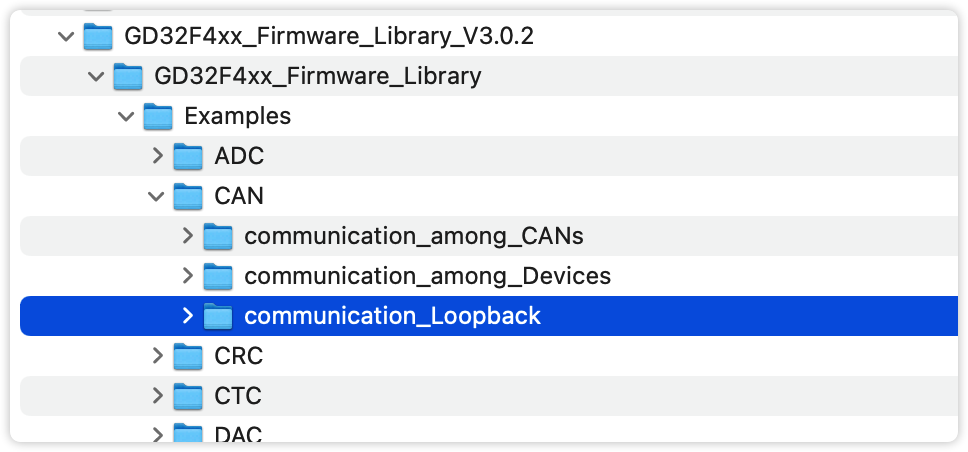Image resolution: width=968 pixels, height=452 pixels.
Task: Collapse the CAN folder
Action: [x=156, y=196]
